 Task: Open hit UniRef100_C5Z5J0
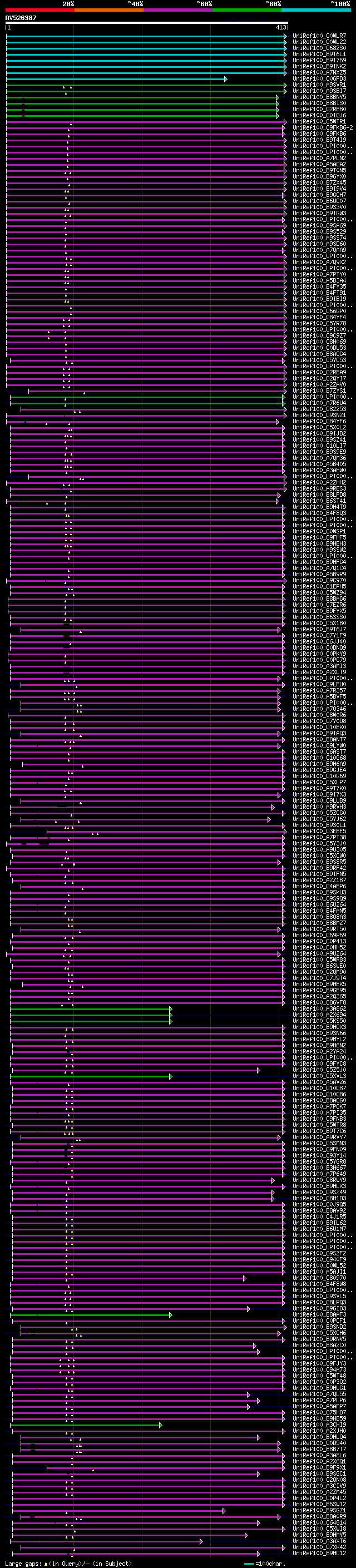(x=319, y=1070)
